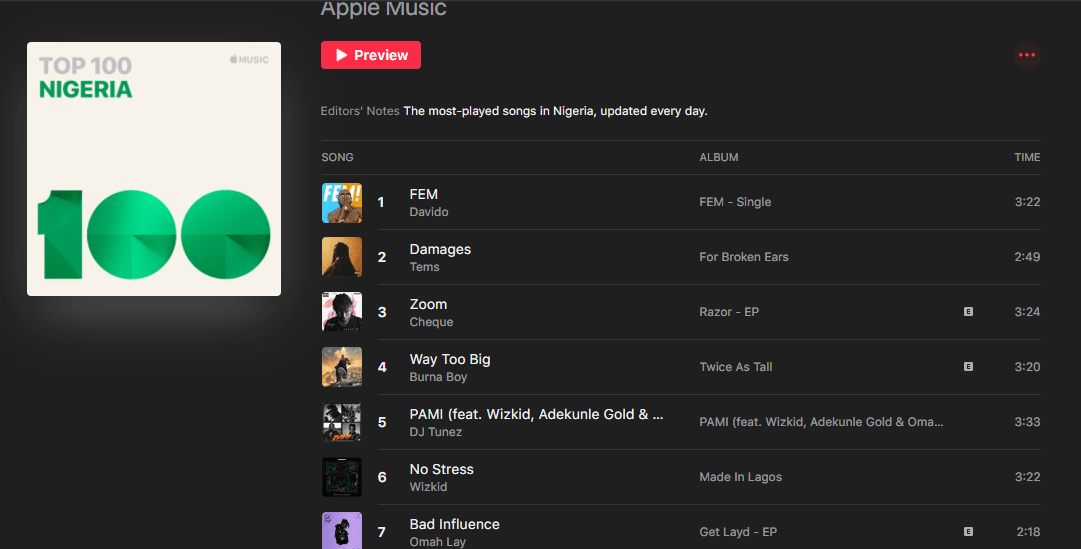The width and height of the screenshot is (1081, 549).
Task: Click the PAMI song artwork thumbnail
Action: (x=341, y=422)
